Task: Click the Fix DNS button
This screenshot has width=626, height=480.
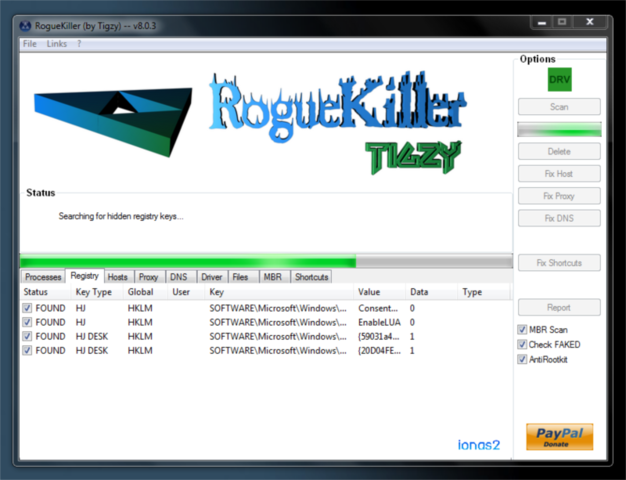Action: tap(559, 218)
